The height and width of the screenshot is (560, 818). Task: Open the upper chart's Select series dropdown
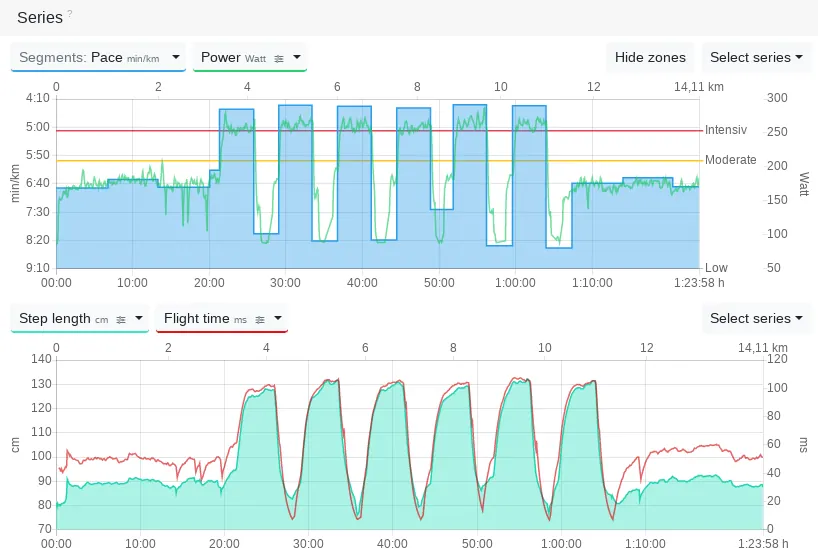(x=756, y=57)
